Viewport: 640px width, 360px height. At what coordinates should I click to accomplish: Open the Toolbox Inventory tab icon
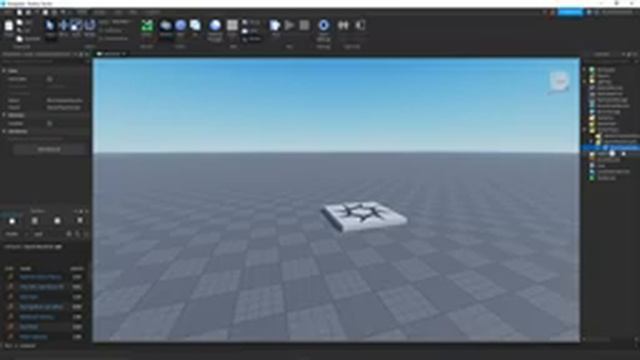[x=35, y=221]
